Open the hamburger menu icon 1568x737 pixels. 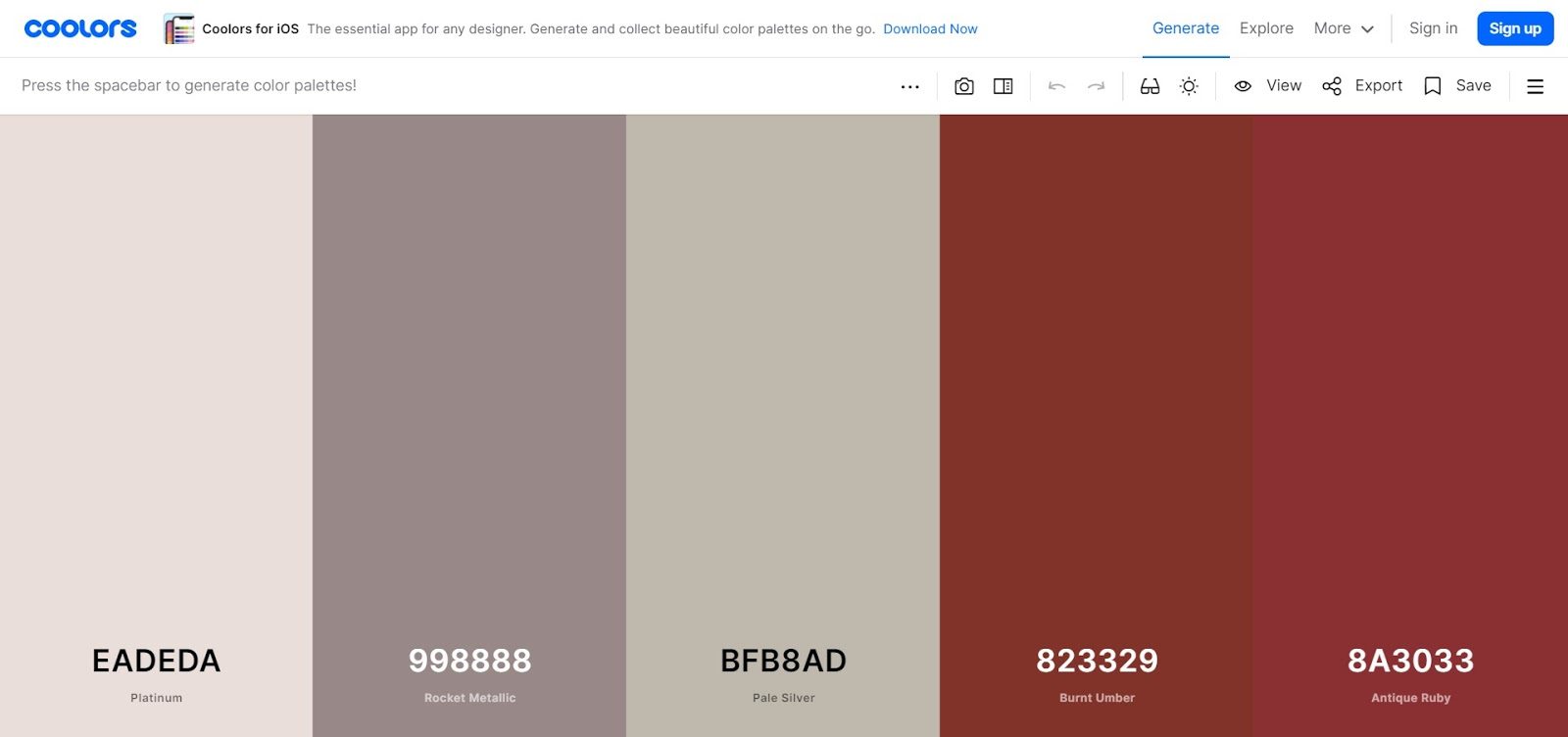[x=1536, y=86]
